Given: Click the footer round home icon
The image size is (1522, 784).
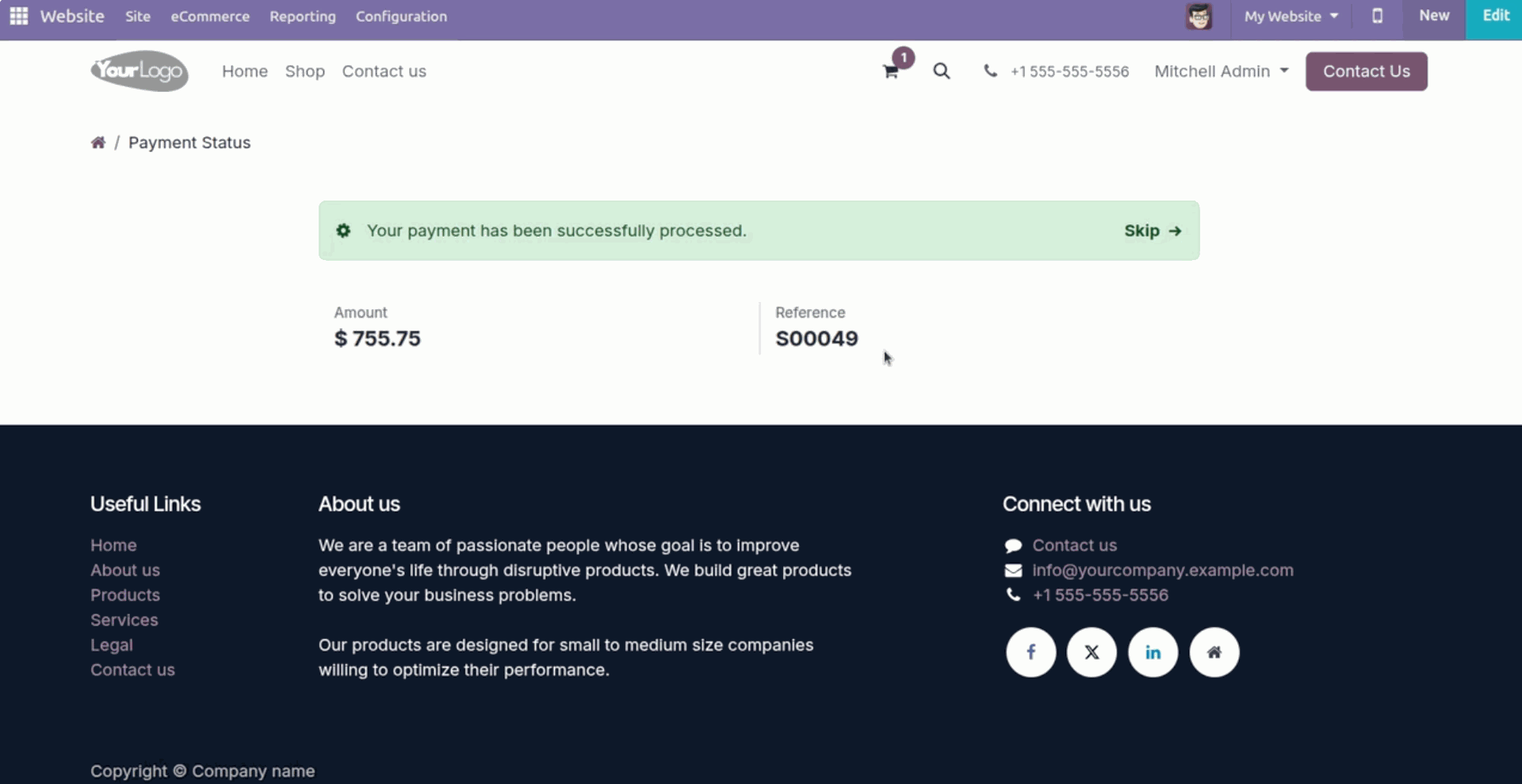Looking at the screenshot, I should coord(1214,652).
